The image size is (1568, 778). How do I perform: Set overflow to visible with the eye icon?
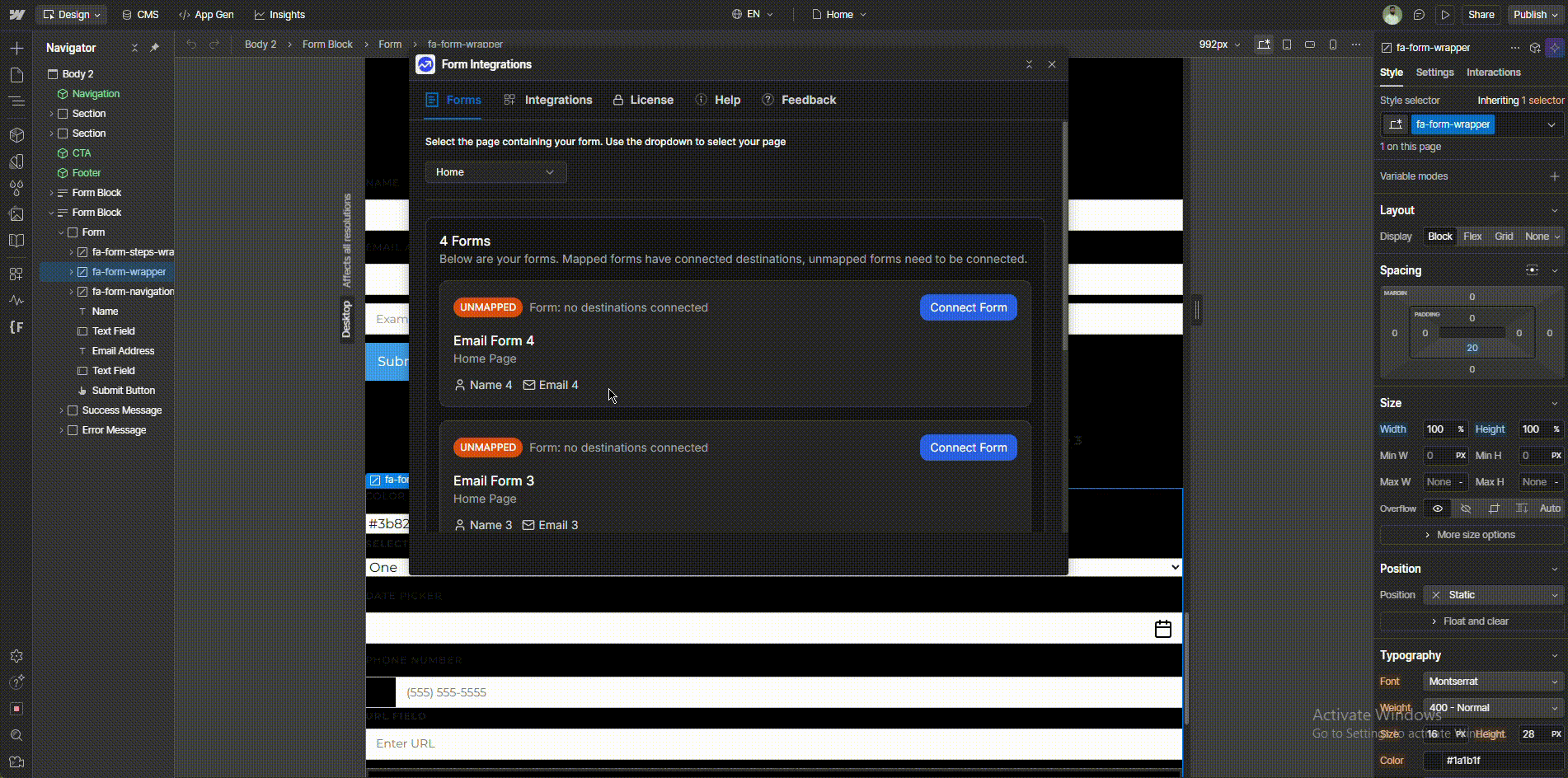click(1437, 509)
